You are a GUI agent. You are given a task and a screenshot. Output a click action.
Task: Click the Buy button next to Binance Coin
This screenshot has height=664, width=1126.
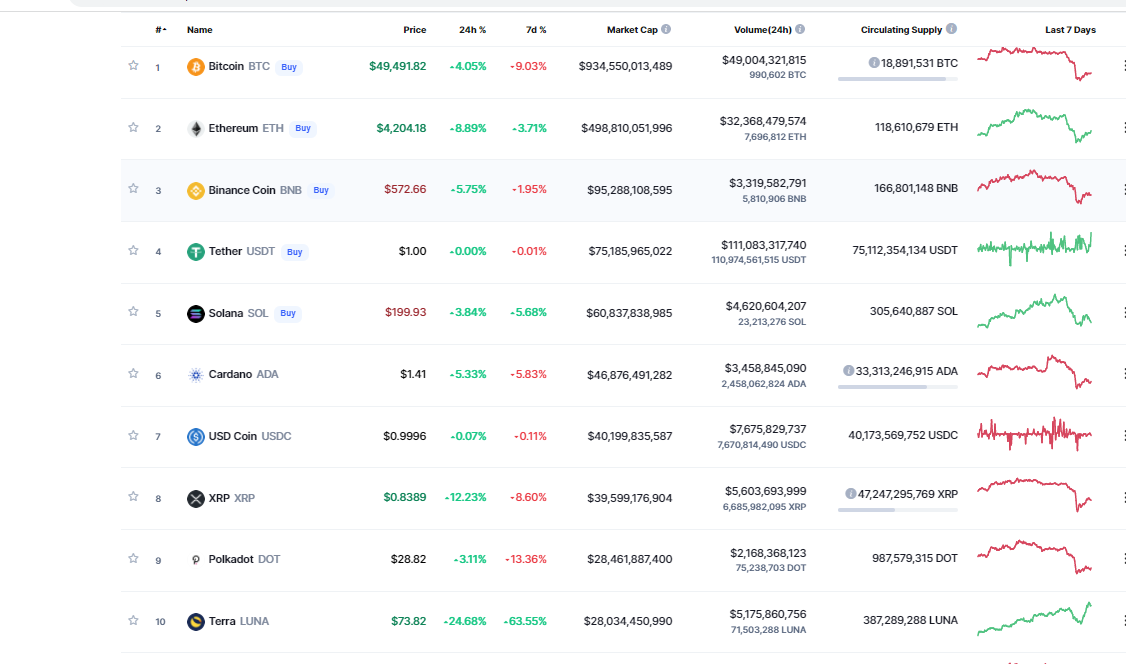[x=321, y=190]
